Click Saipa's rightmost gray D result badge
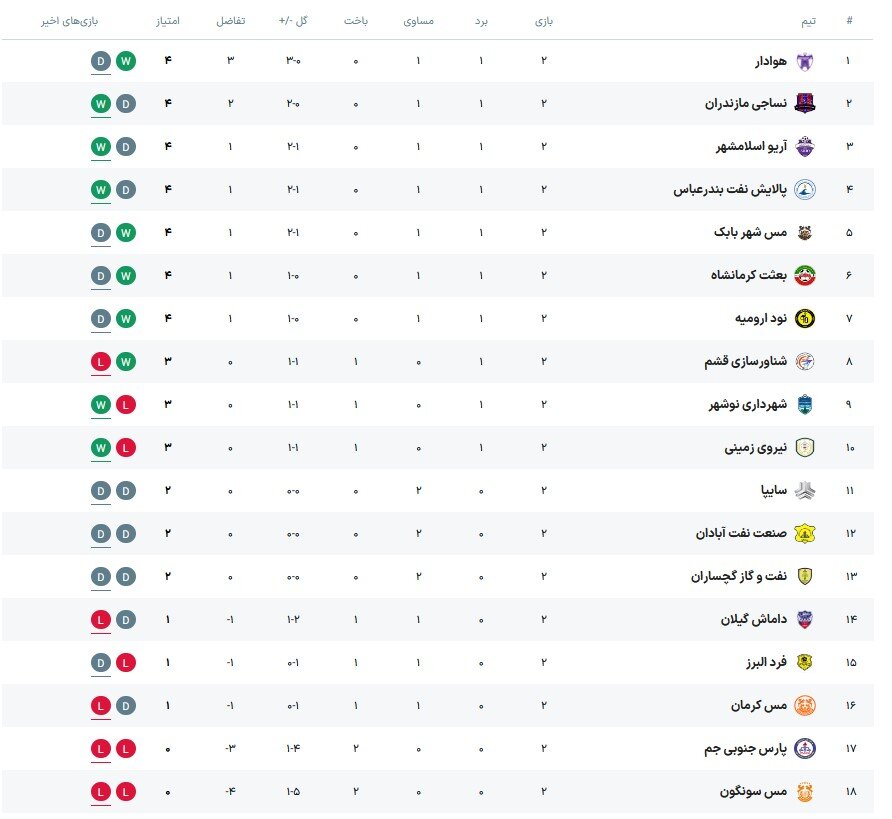Image resolution: width=892 pixels, height=819 pixels. coord(125,491)
